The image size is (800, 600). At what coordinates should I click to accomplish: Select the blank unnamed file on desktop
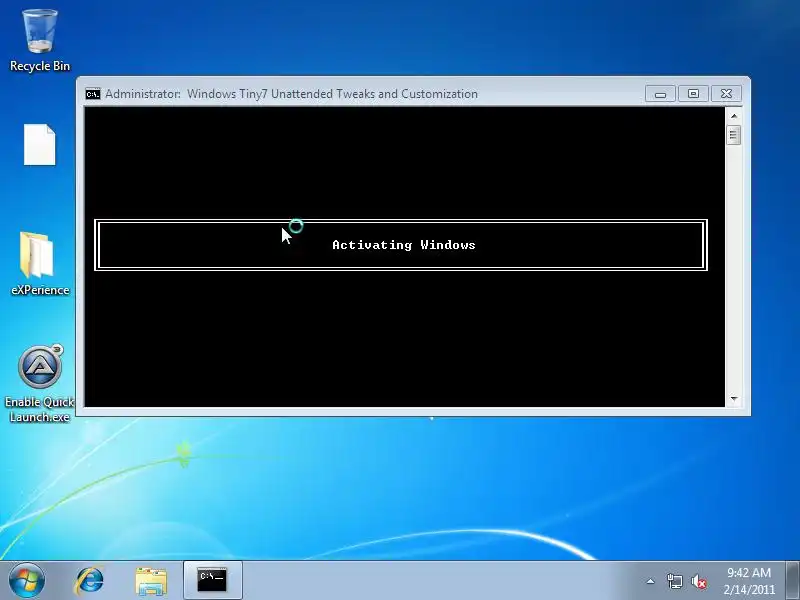click(x=40, y=145)
